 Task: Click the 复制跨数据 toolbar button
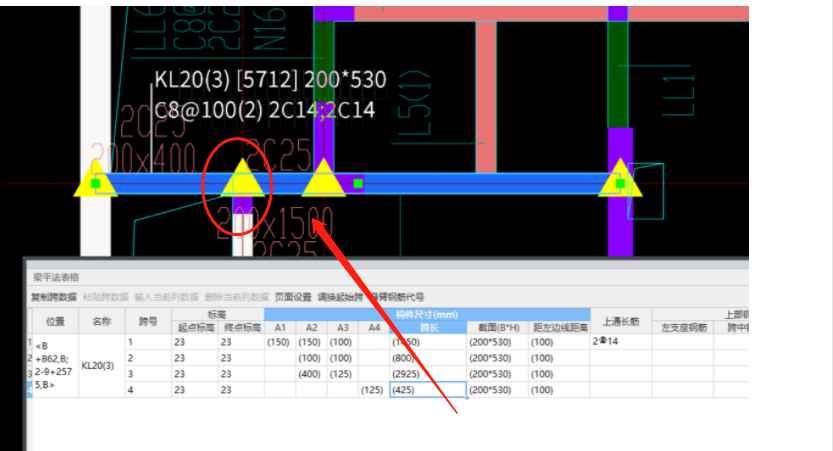pyautogui.click(x=54, y=297)
